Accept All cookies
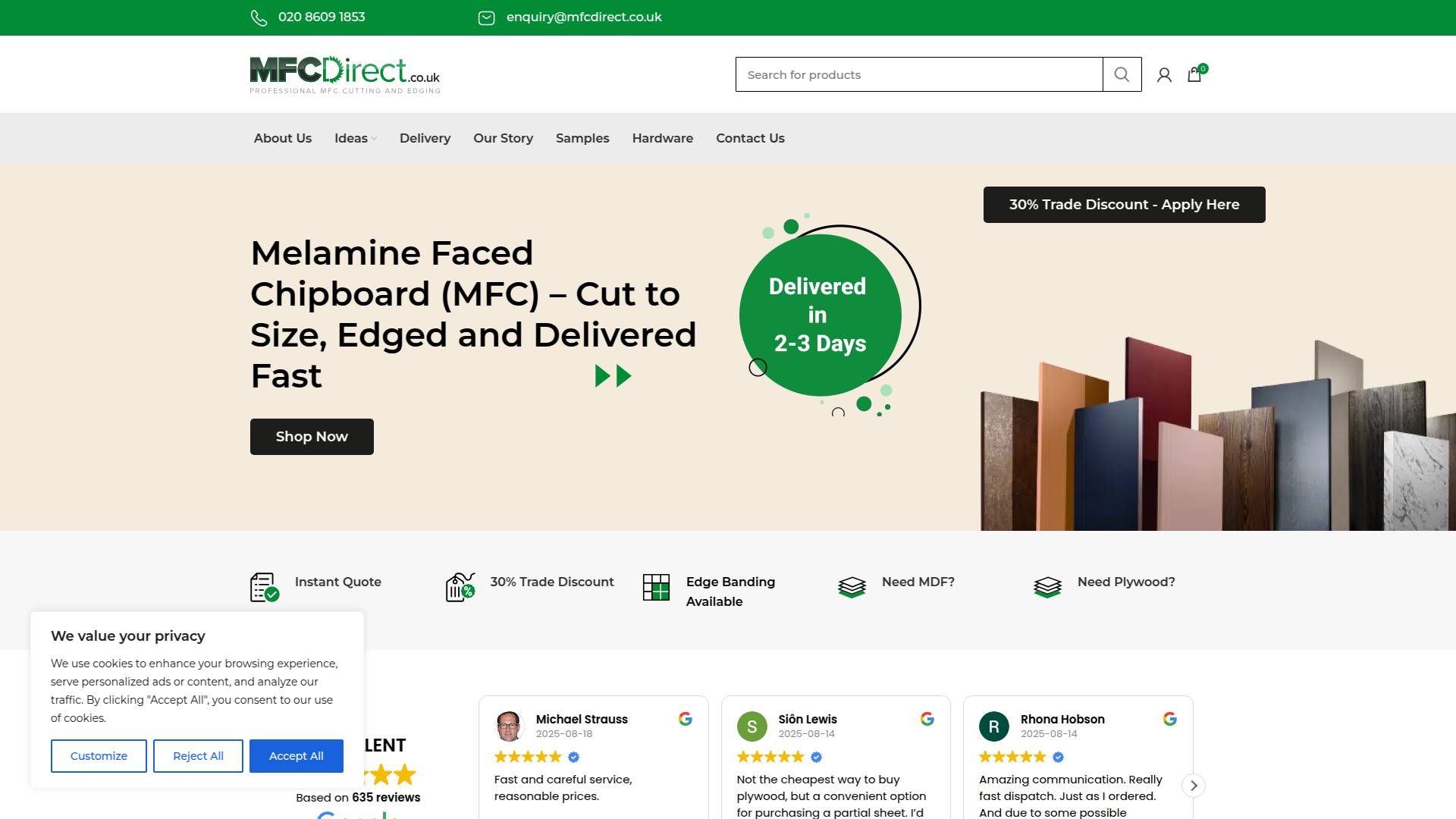The height and width of the screenshot is (819, 1456). [x=296, y=756]
